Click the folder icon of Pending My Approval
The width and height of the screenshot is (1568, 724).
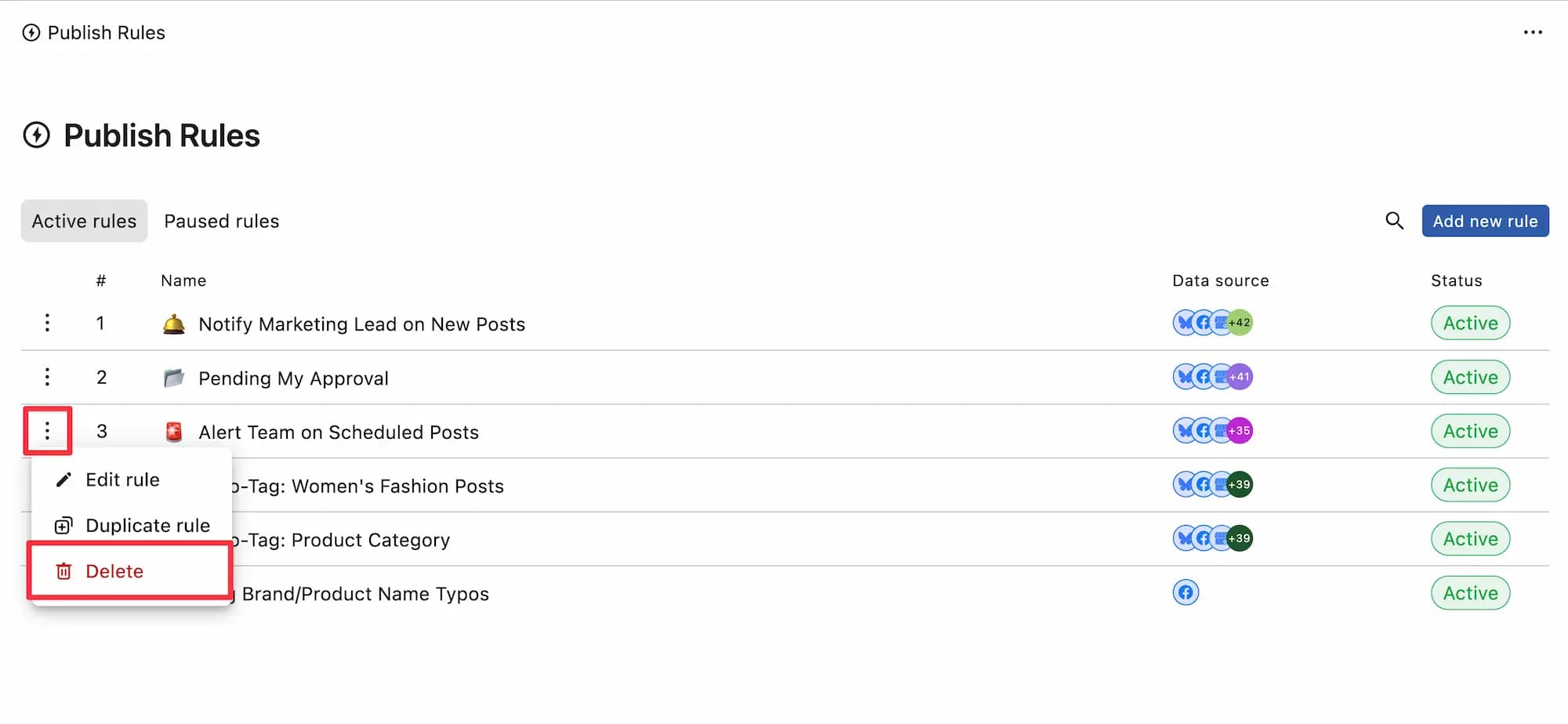point(173,378)
